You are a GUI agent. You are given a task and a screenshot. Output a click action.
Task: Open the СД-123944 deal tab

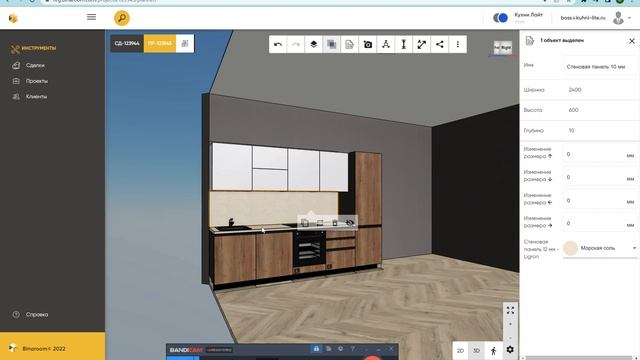(127, 43)
